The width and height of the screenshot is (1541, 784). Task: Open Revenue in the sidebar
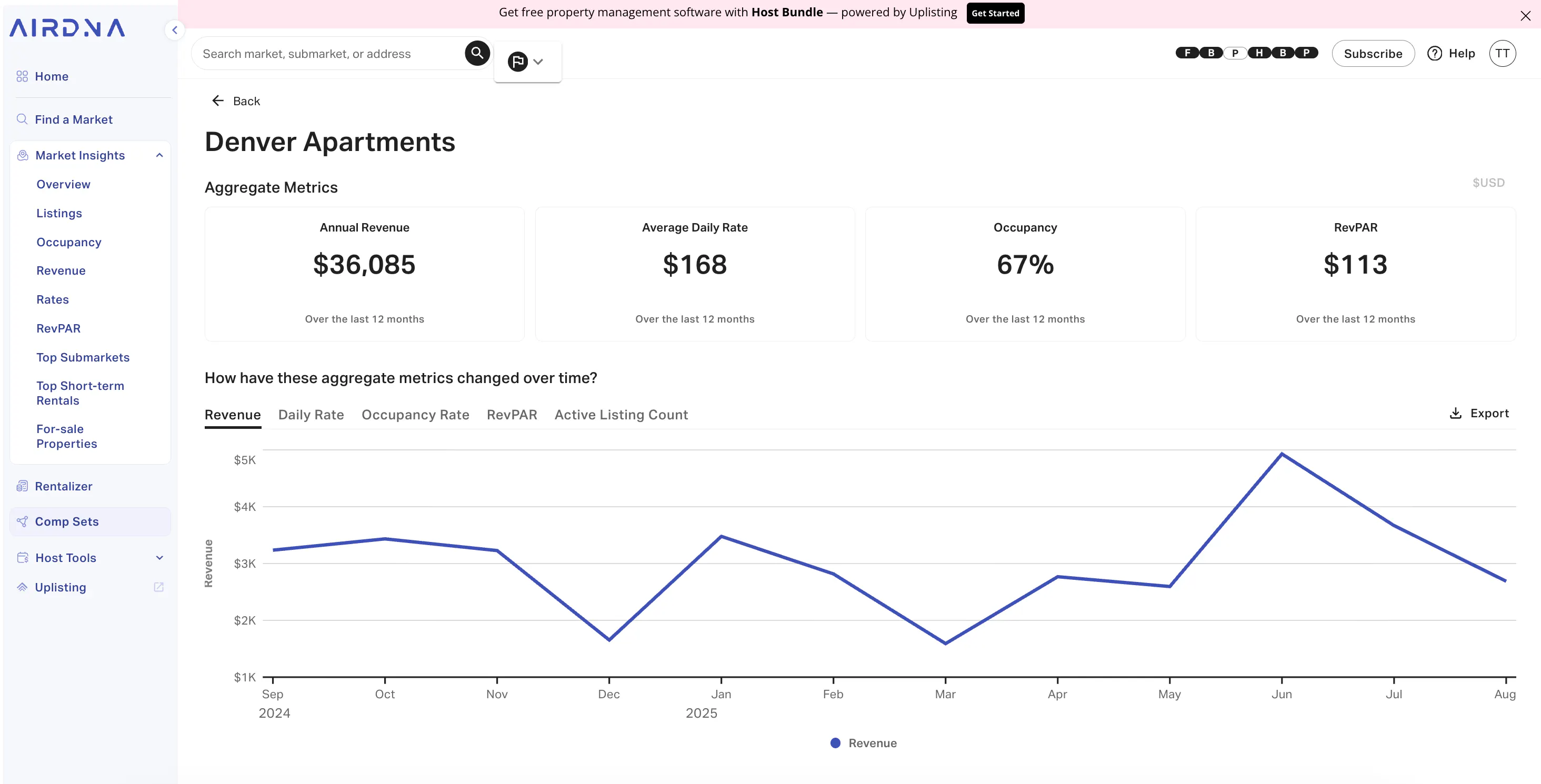[x=61, y=271]
